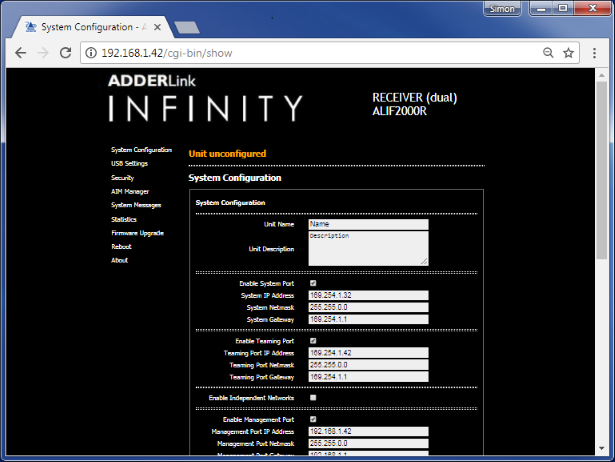Open AIM Manager in the sidebar
The width and height of the screenshot is (615, 462).
[x=130, y=191]
